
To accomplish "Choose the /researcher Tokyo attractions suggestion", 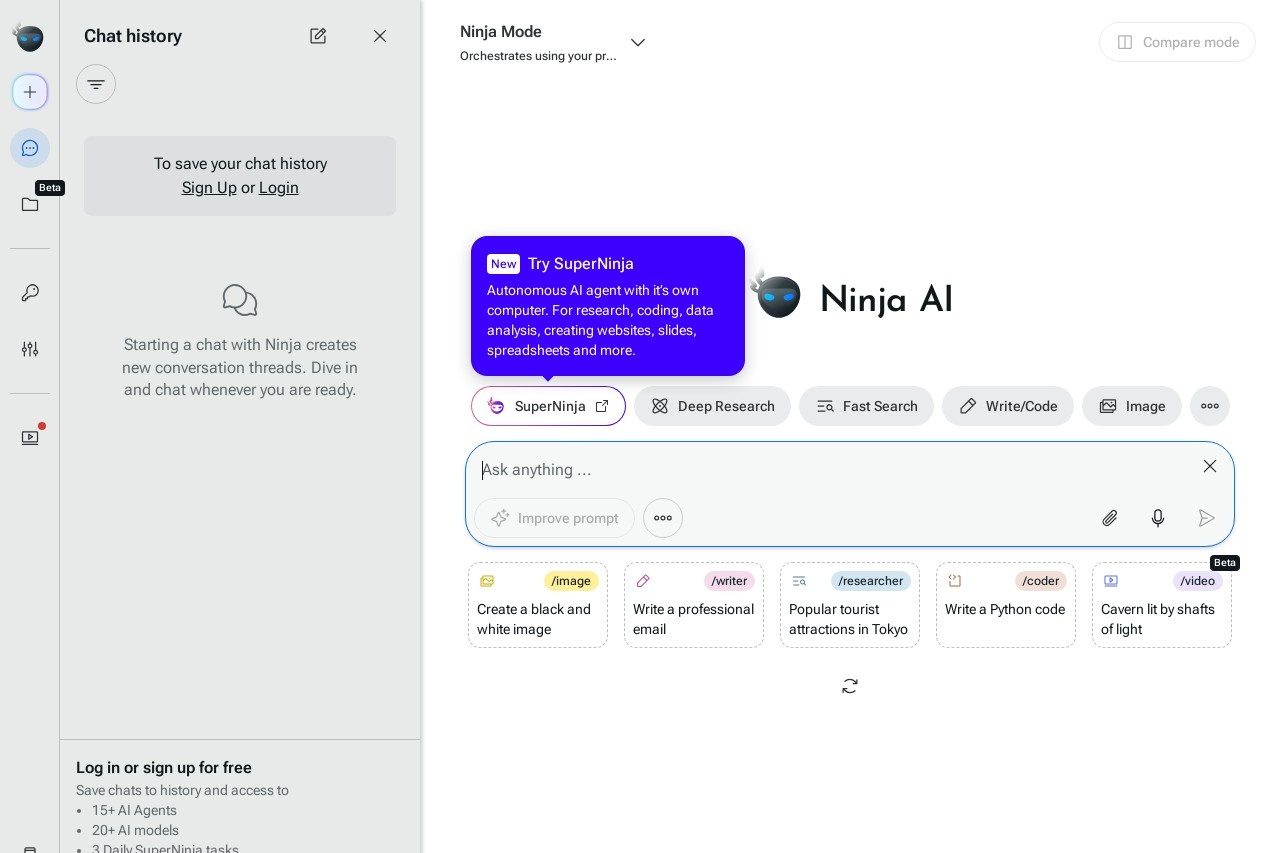I will tap(850, 605).
